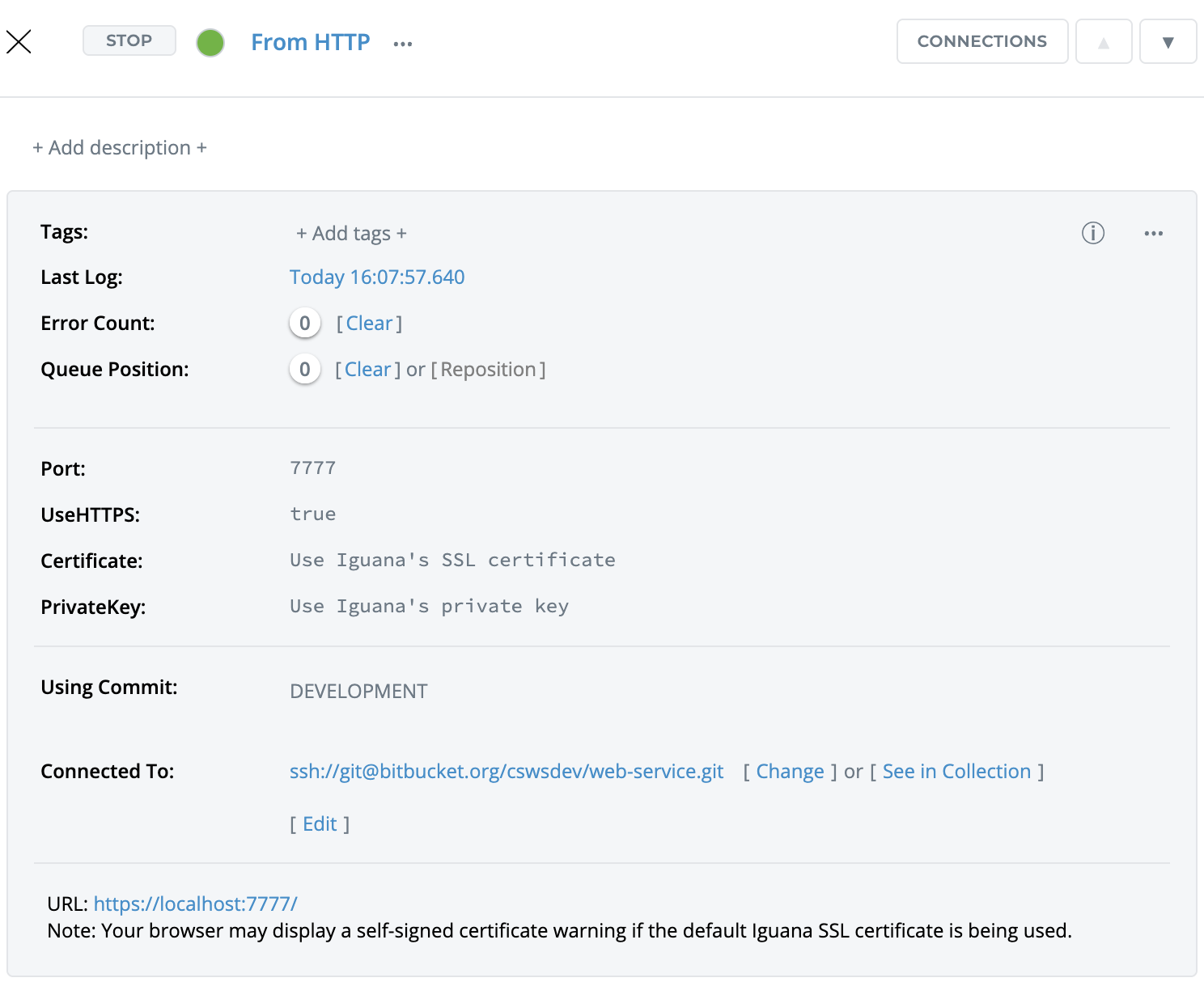Viewport: 1204px width, 982px height.
Task: Stop the From HTTP channel
Action: point(129,40)
